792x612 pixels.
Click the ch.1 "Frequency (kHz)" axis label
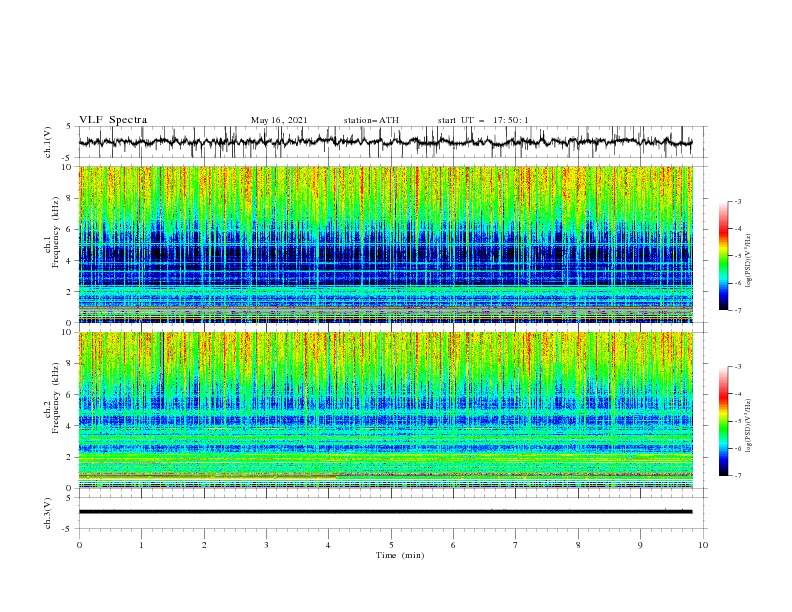click(x=56, y=233)
